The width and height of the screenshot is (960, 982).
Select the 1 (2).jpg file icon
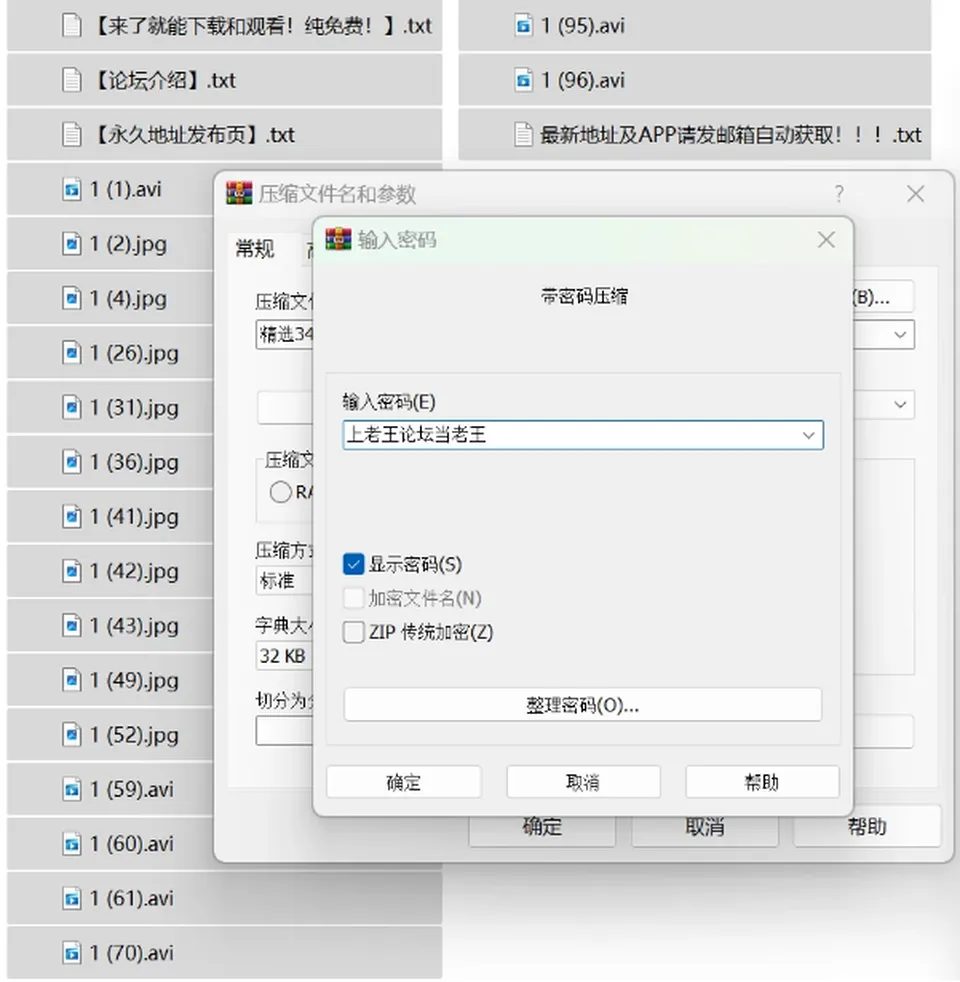72,244
